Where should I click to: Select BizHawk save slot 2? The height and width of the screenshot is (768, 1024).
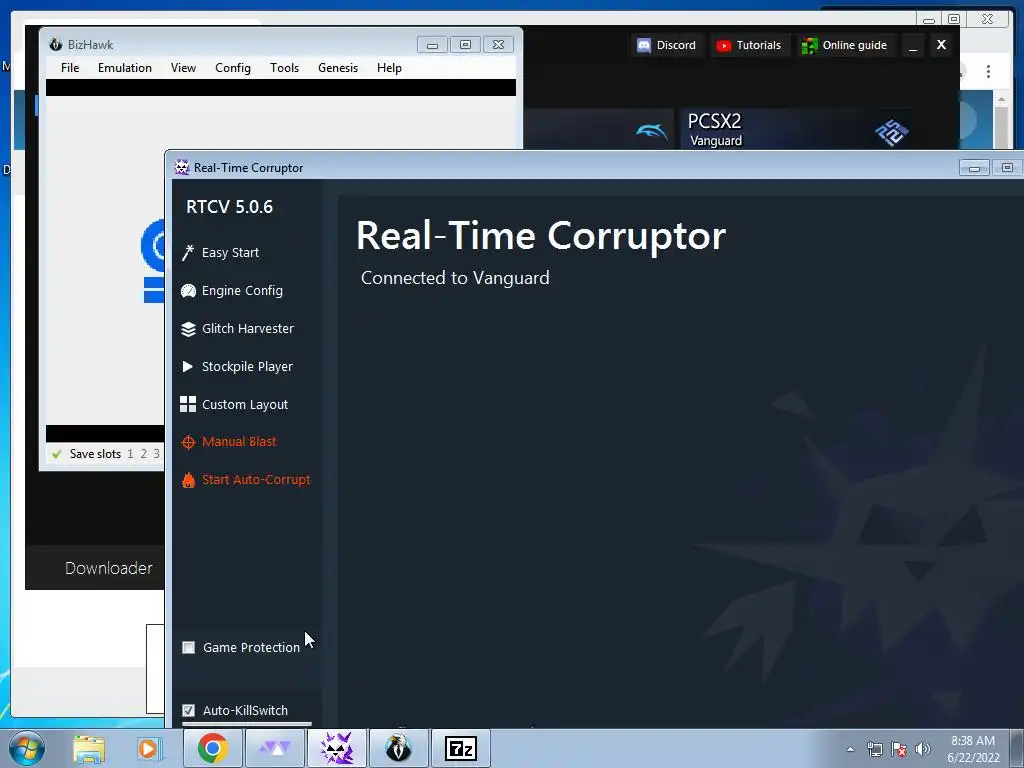(x=144, y=454)
